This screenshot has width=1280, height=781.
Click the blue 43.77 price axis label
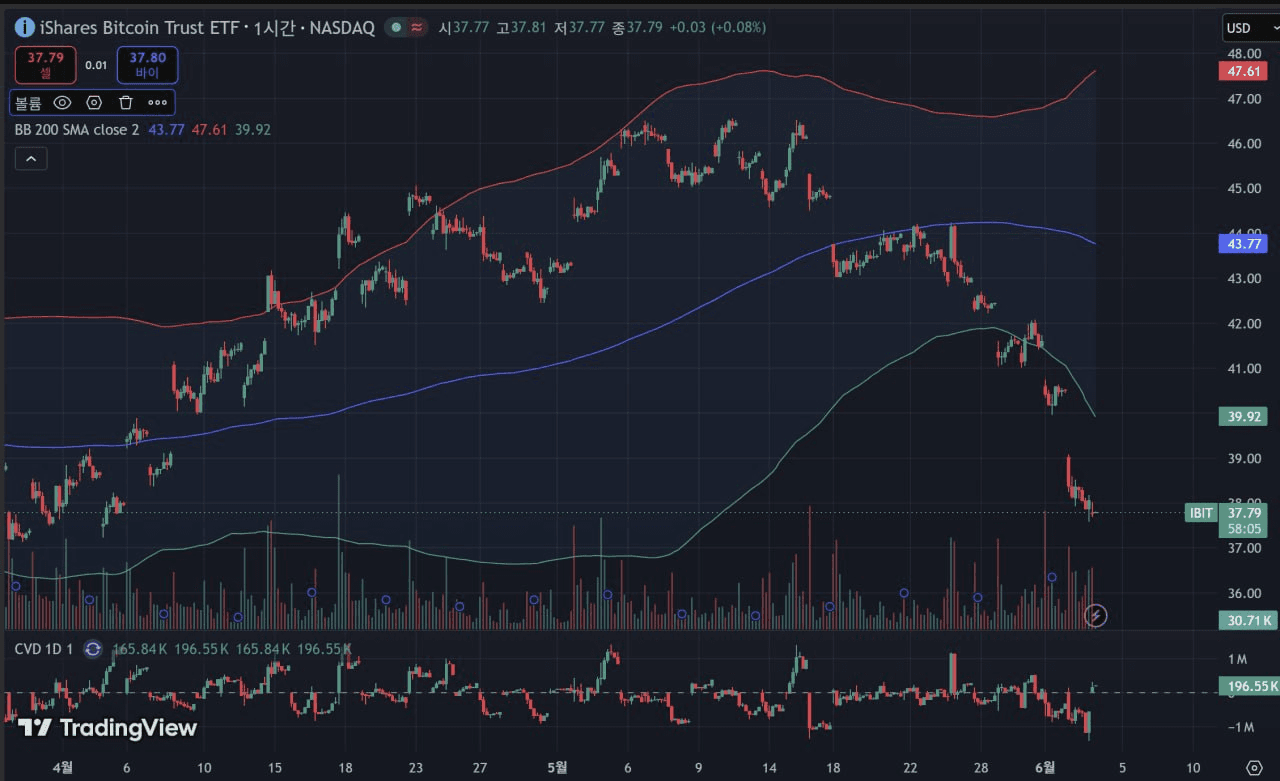1243,243
